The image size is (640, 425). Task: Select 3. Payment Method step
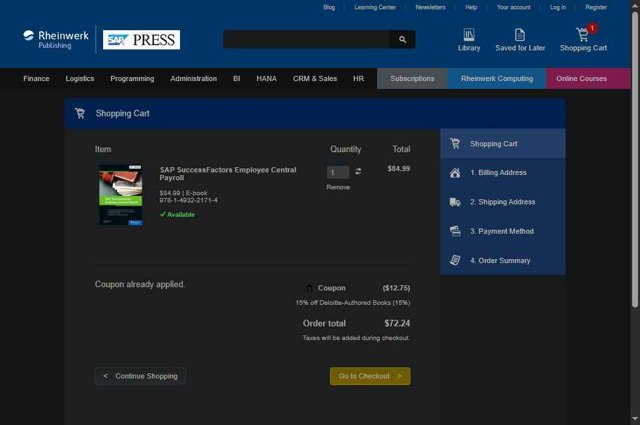point(503,231)
